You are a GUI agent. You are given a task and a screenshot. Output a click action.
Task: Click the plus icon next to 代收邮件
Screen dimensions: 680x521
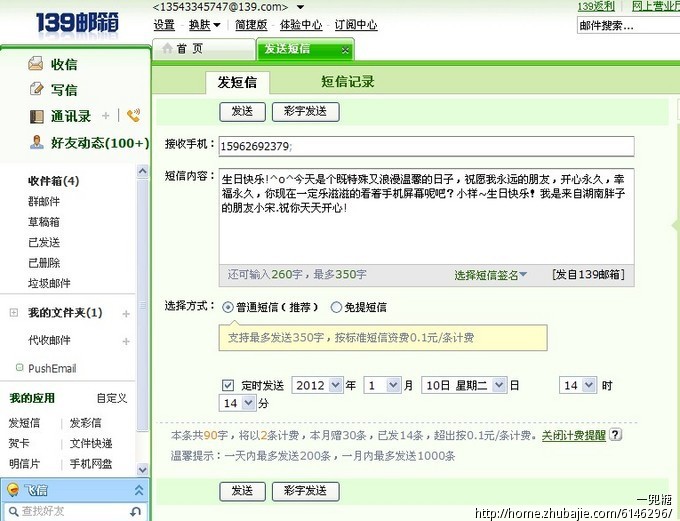[x=126, y=341]
